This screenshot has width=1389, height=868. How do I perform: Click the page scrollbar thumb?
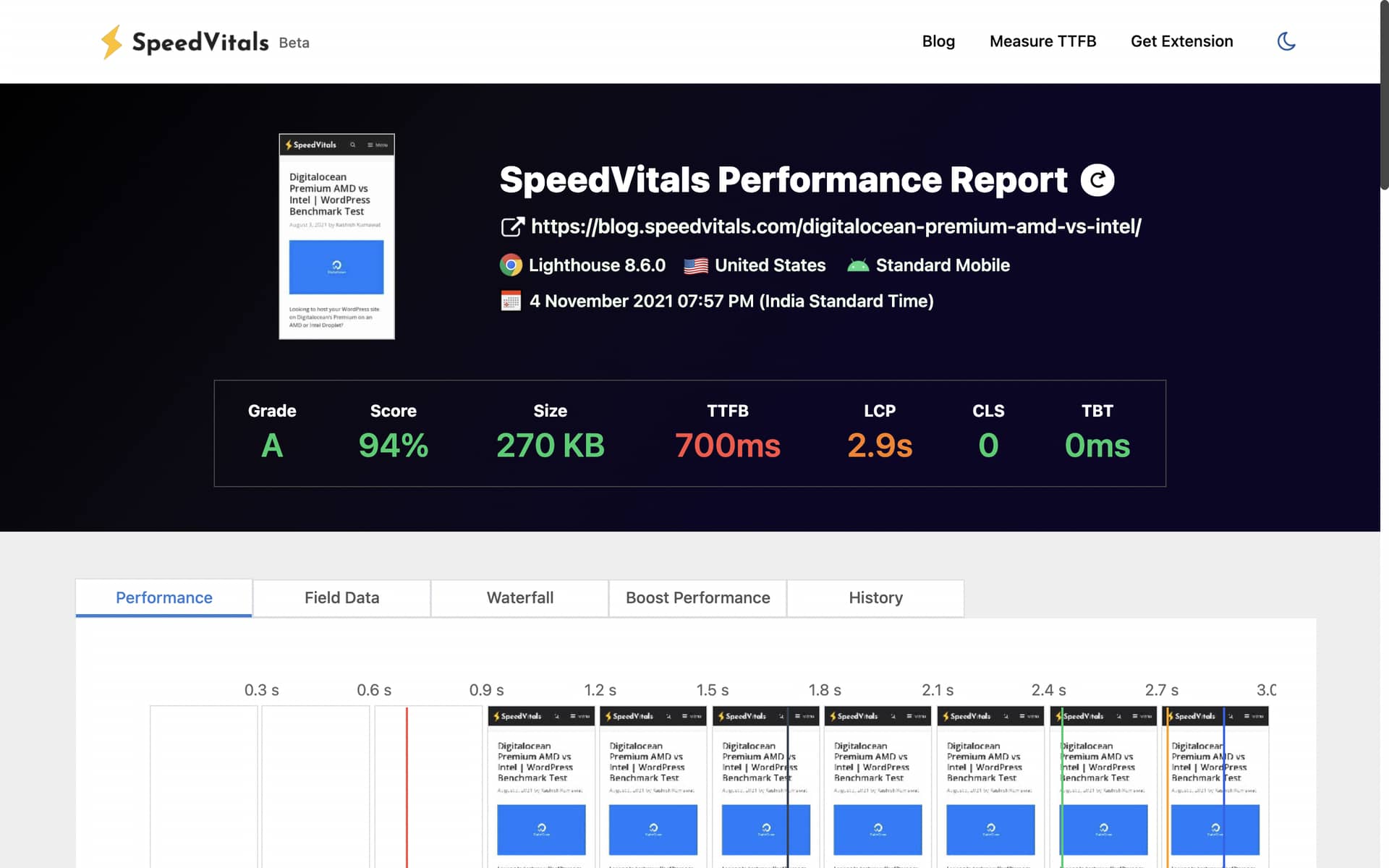pos(1384,95)
